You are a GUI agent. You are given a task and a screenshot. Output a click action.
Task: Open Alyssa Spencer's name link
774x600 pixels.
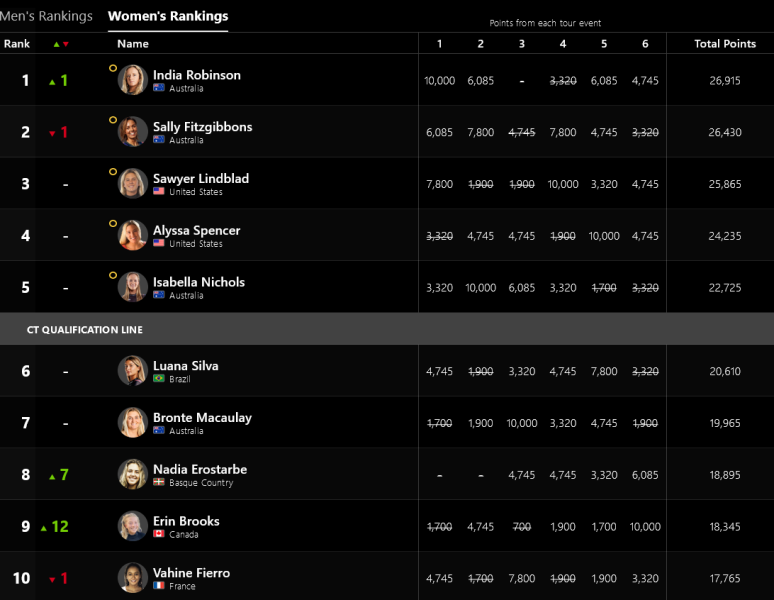coord(196,230)
